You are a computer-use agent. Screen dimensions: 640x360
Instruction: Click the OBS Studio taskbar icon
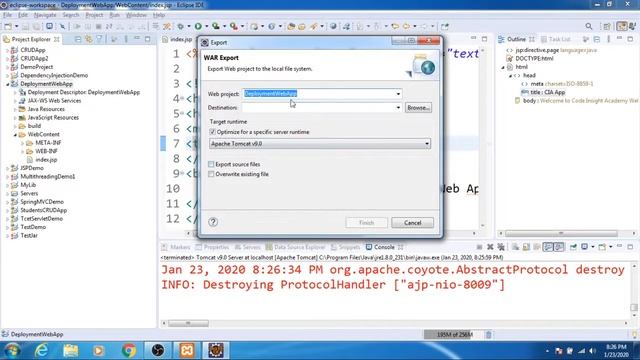158,350
